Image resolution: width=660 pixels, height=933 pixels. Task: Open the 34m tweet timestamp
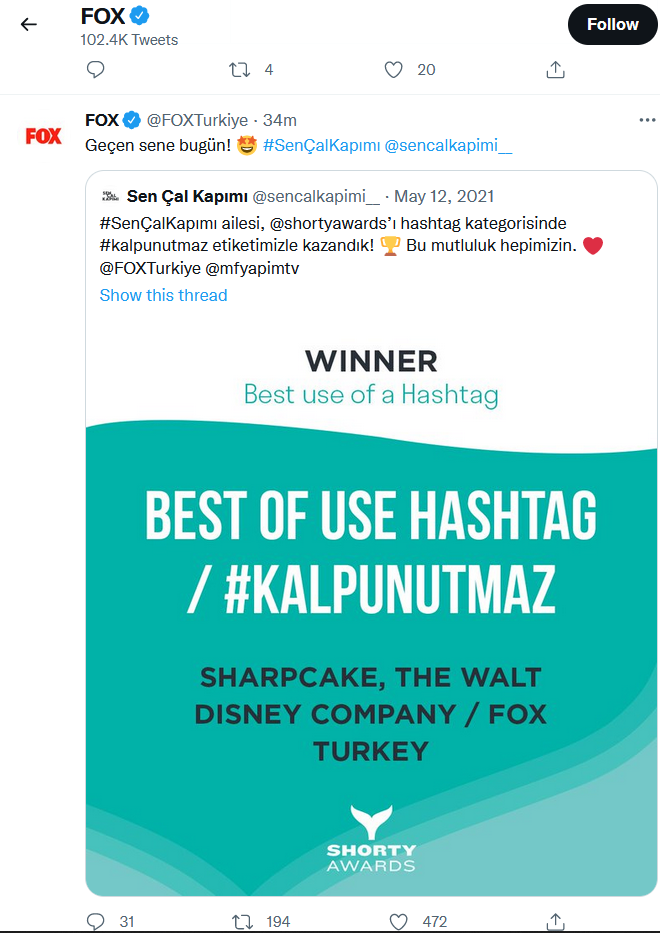[x=280, y=120]
